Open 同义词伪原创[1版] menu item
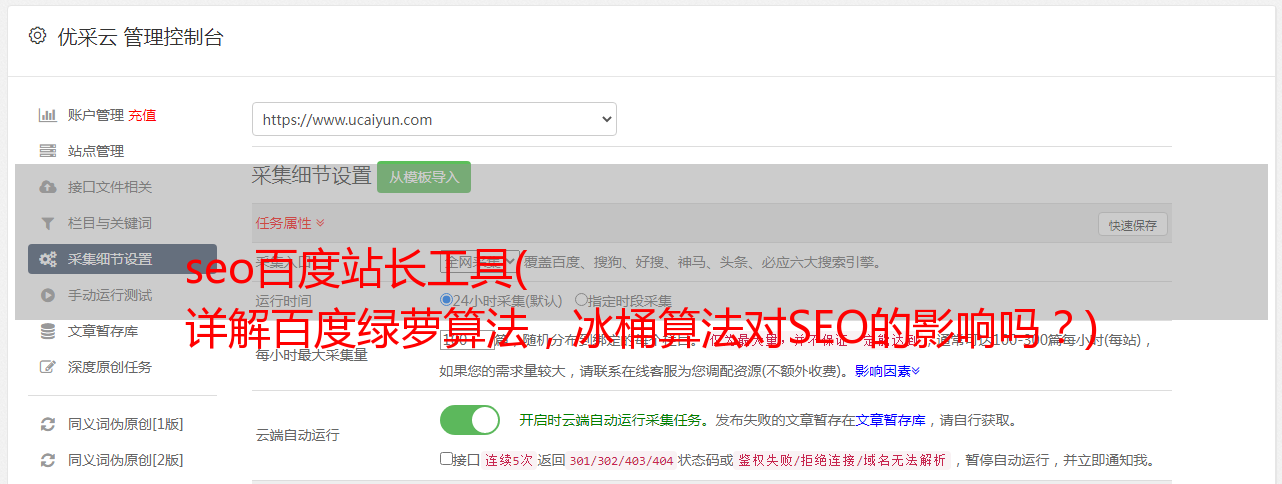The width and height of the screenshot is (1282, 484). tap(126, 424)
